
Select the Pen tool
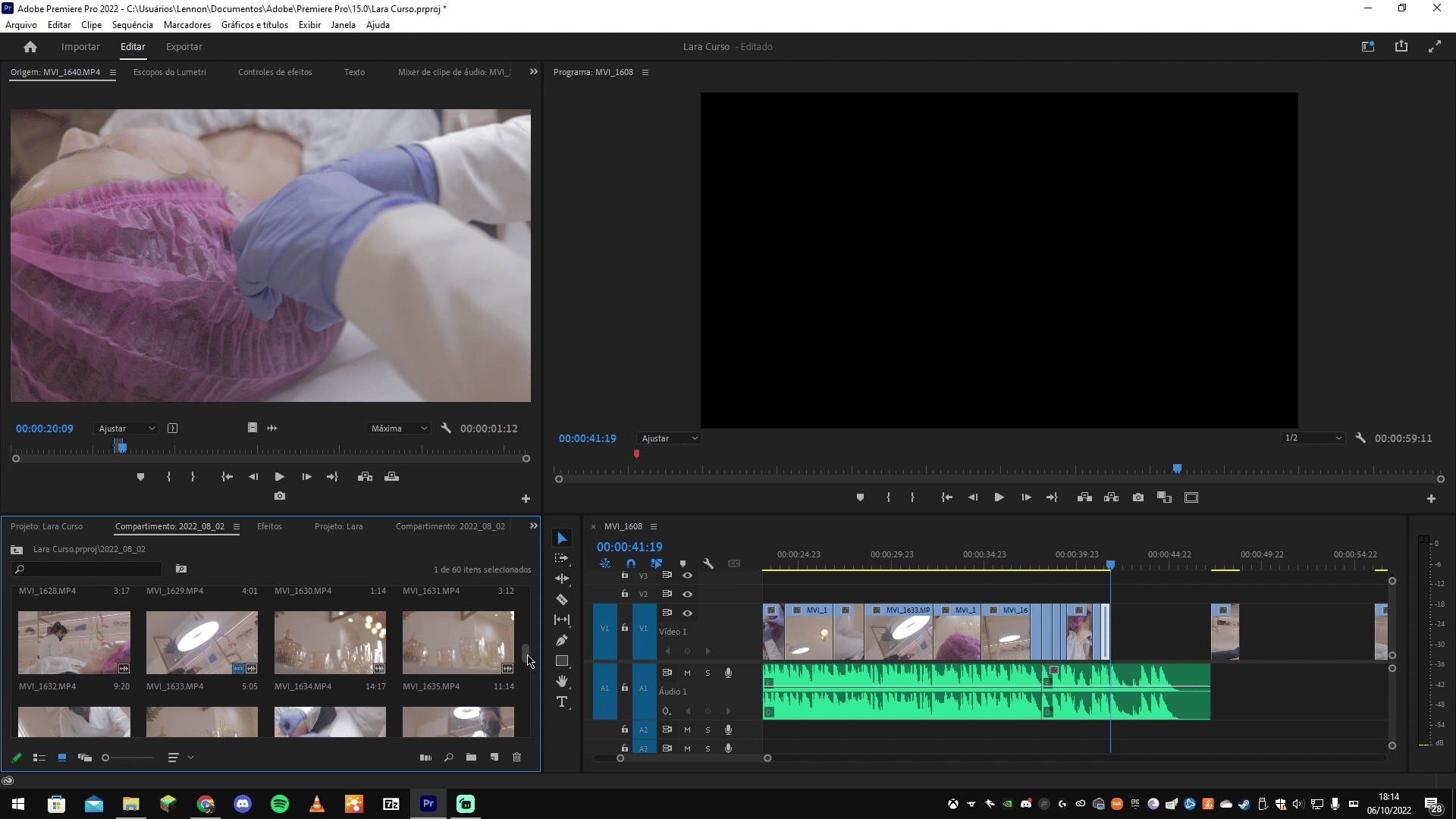point(562,640)
